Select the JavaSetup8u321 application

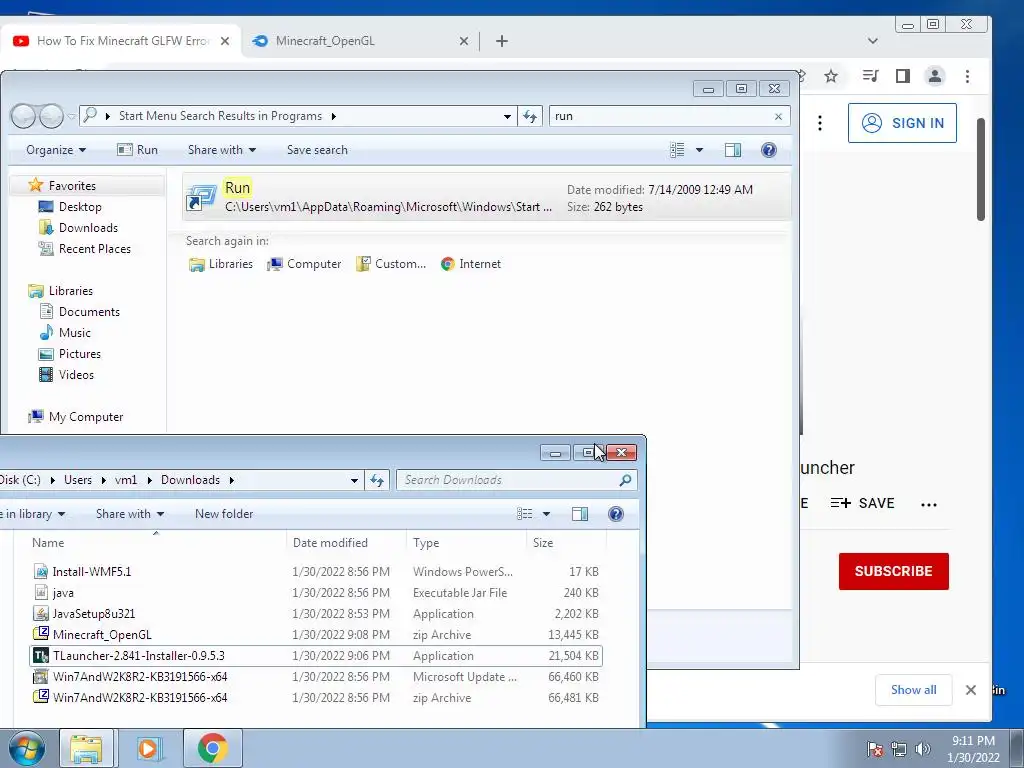316,614
